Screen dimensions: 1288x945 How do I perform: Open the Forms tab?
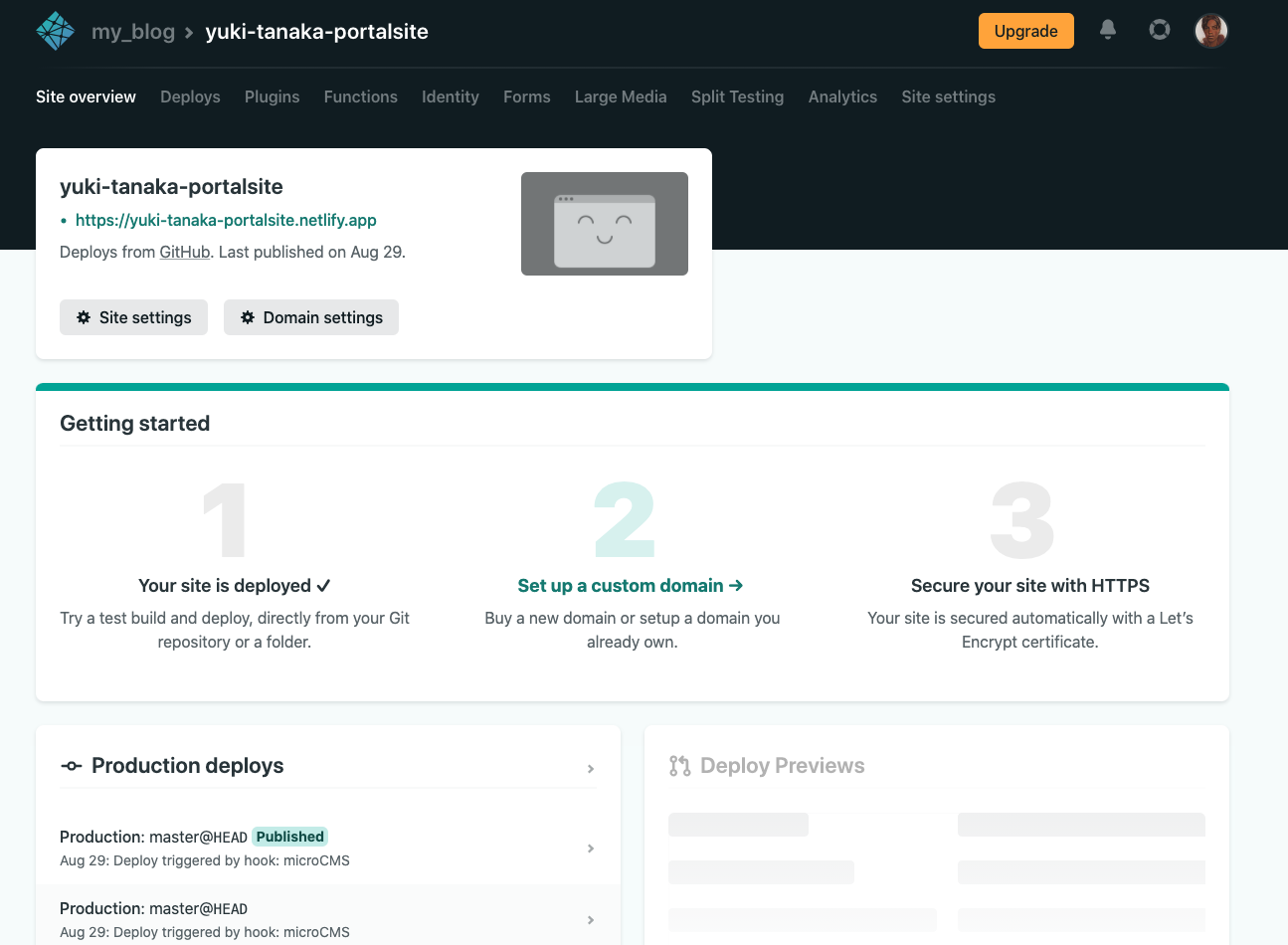point(526,96)
